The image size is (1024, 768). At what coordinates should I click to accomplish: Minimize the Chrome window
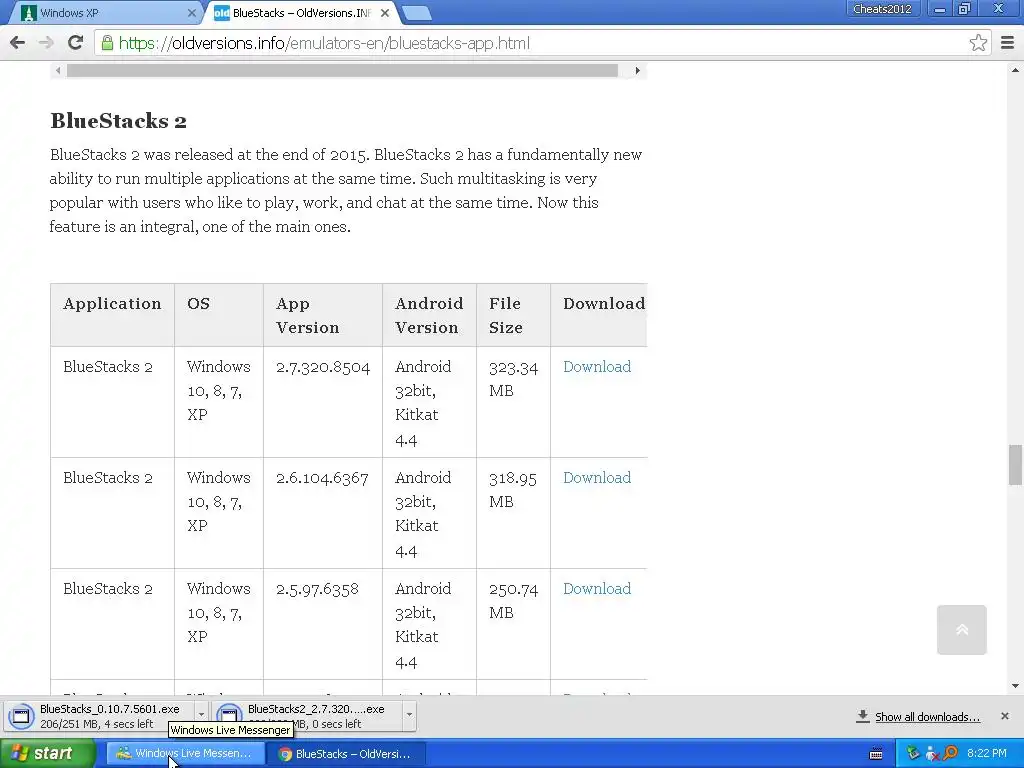(x=939, y=9)
